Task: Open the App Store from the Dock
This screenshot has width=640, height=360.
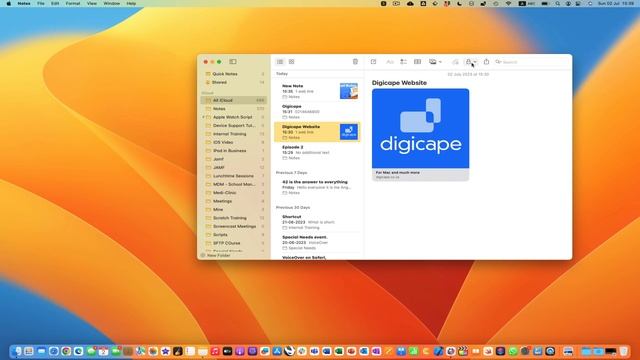Action: coord(277,351)
